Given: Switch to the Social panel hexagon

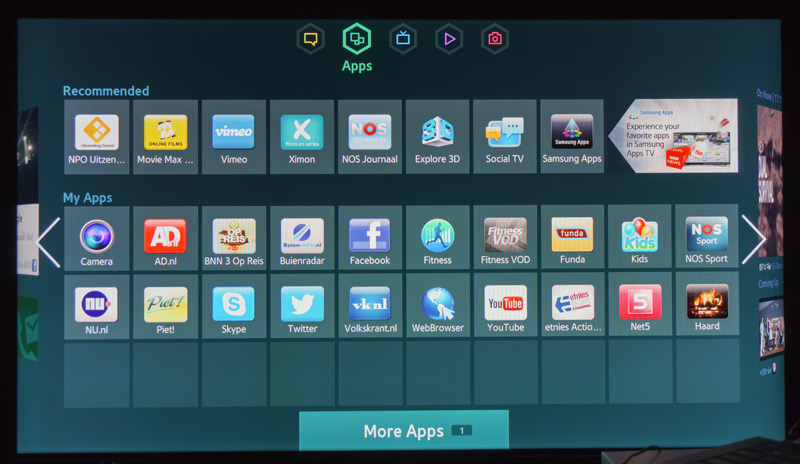Looking at the screenshot, I should point(311,39).
